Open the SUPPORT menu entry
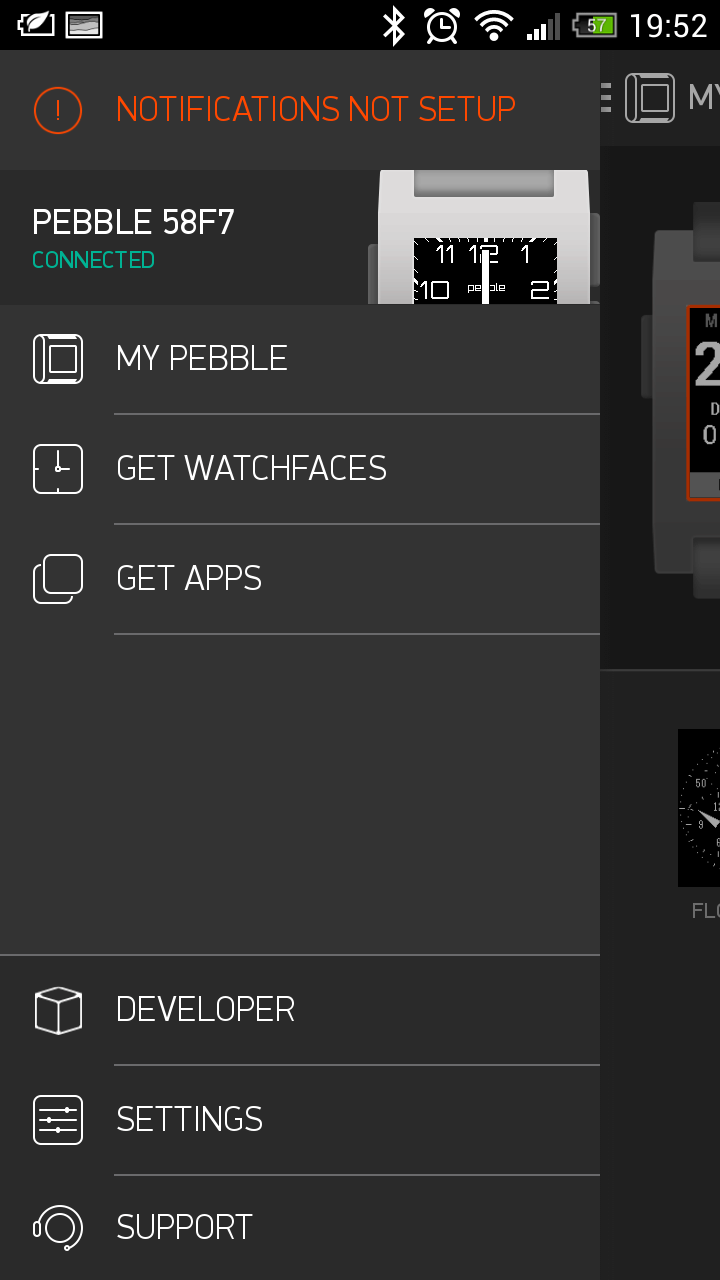 (184, 1227)
